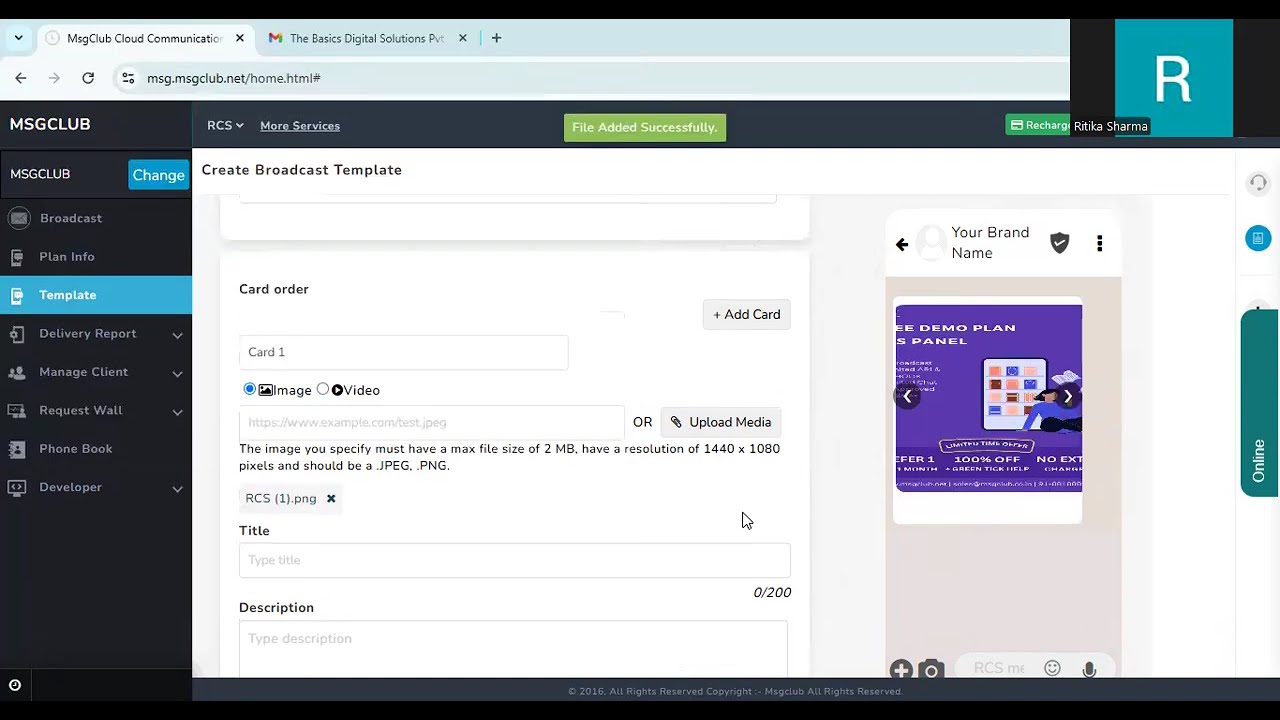Viewport: 1280px width, 720px height.
Task: Click the Manage Client people icon
Action: [x=17, y=372]
